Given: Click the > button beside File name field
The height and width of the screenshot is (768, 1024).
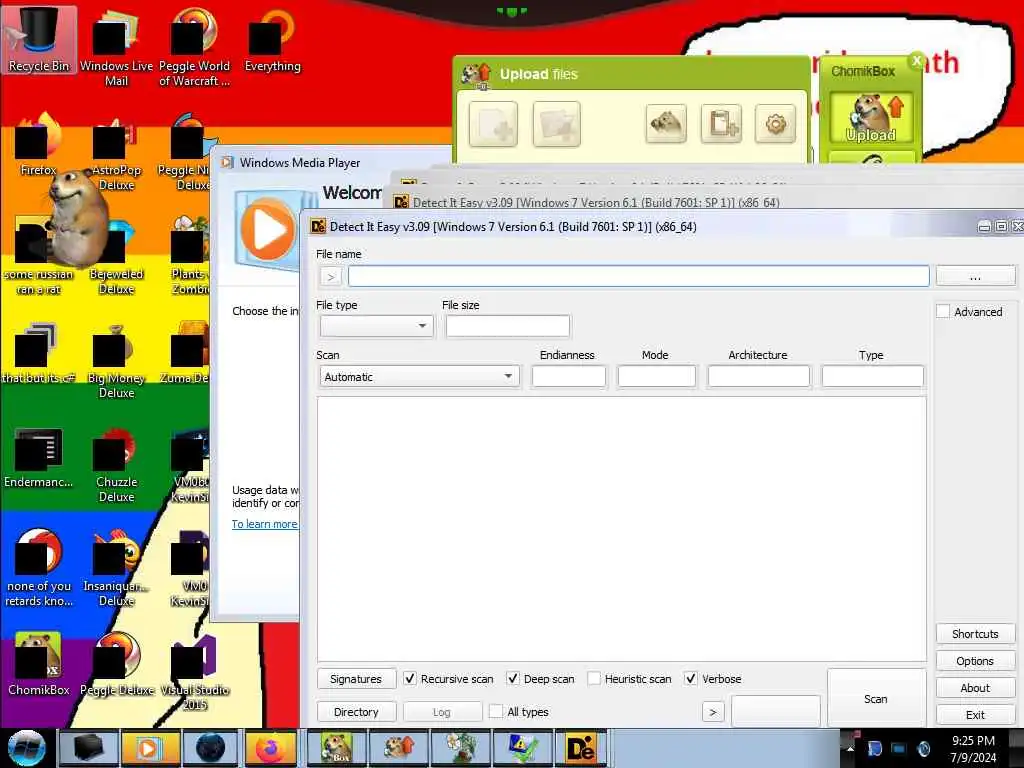Looking at the screenshot, I should (331, 276).
